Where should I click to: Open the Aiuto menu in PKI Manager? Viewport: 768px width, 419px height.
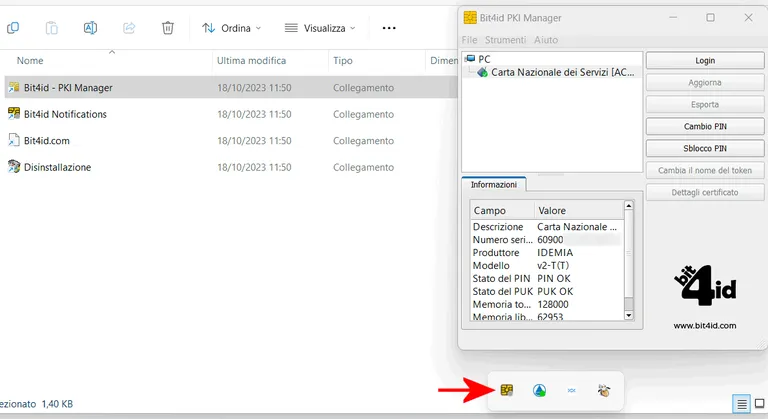(546, 40)
